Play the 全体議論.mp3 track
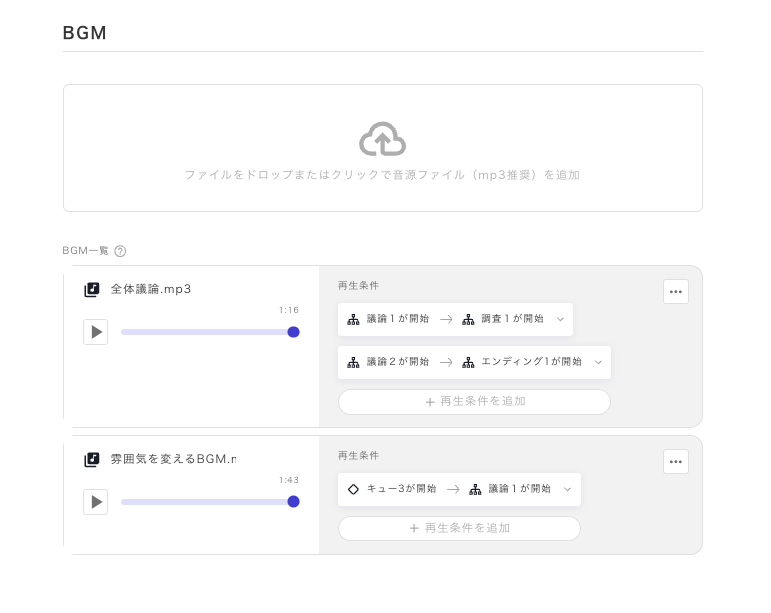771x613 pixels. click(96, 332)
